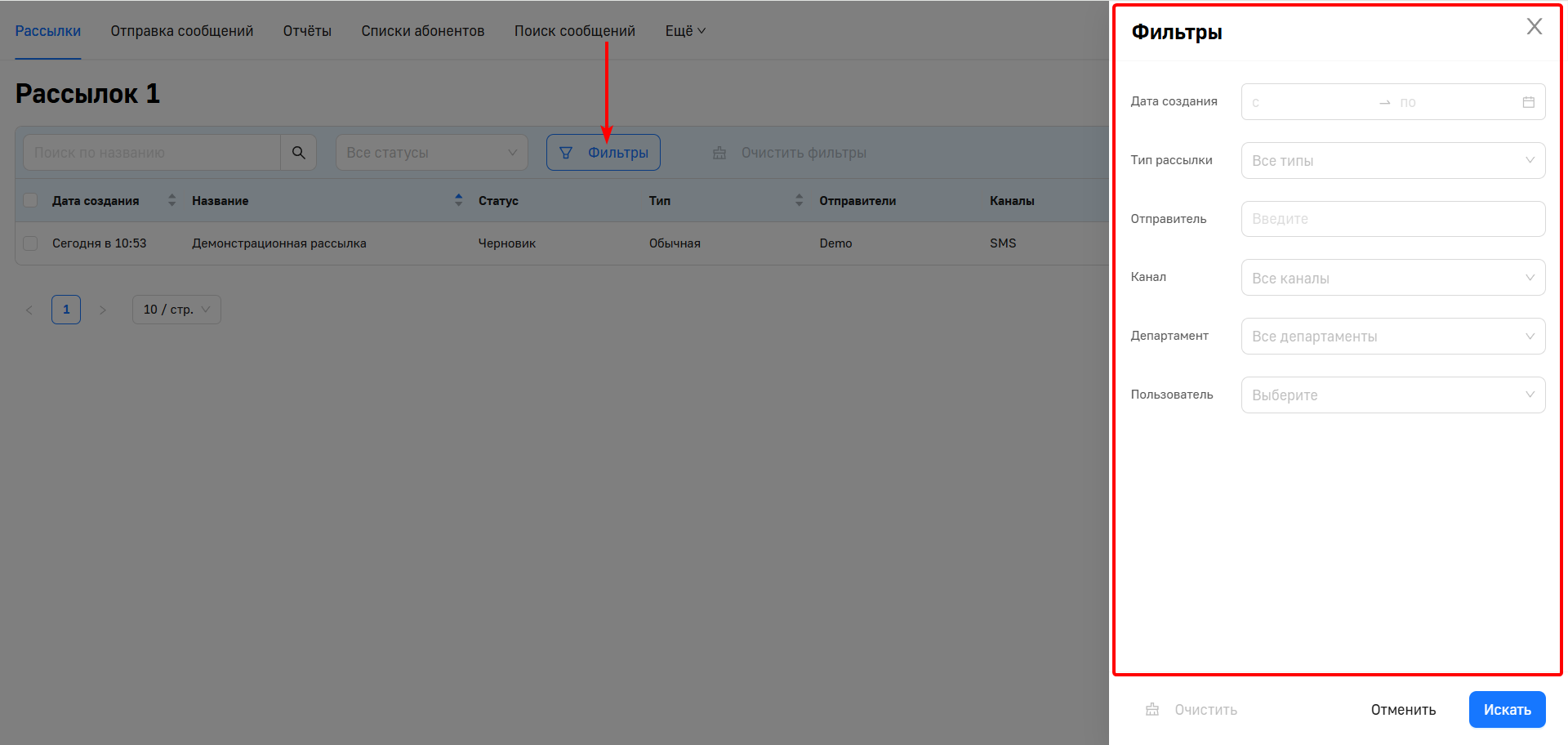This screenshot has width=1568, height=745.
Task: Click the calendar icon in date field
Action: [x=1528, y=102]
